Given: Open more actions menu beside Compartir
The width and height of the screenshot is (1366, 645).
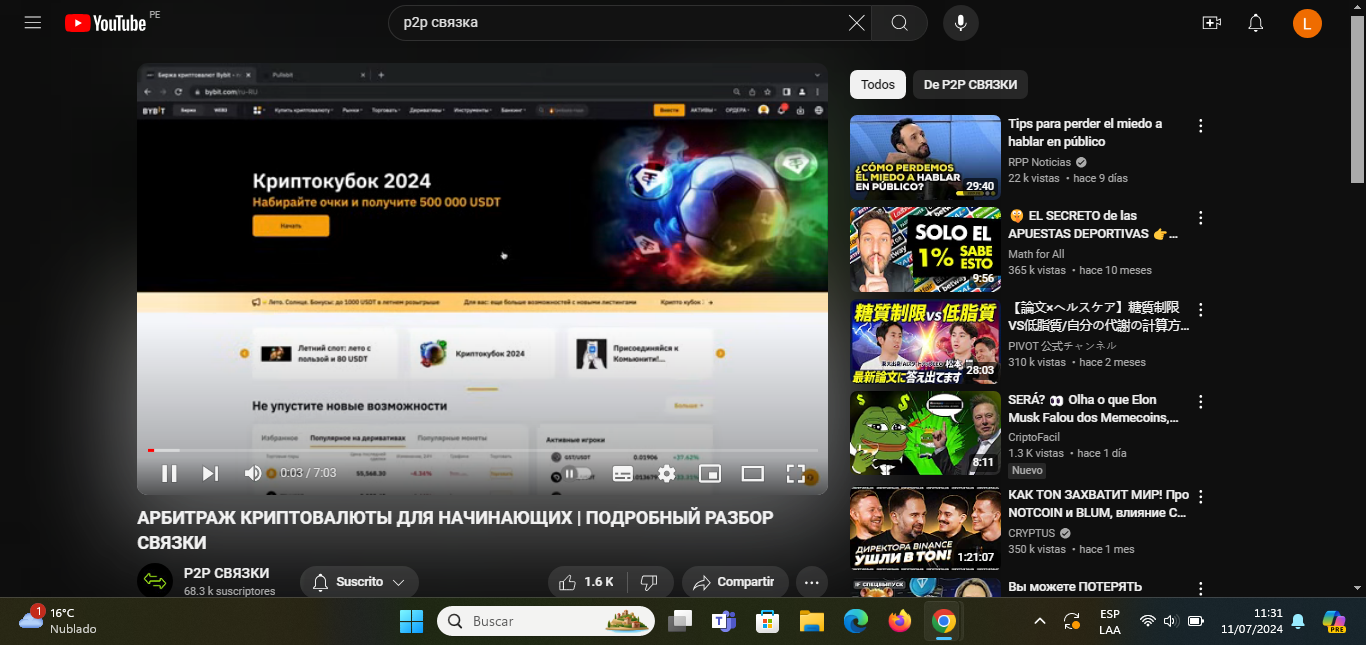Looking at the screenshot, I should [x=811, y=582].
